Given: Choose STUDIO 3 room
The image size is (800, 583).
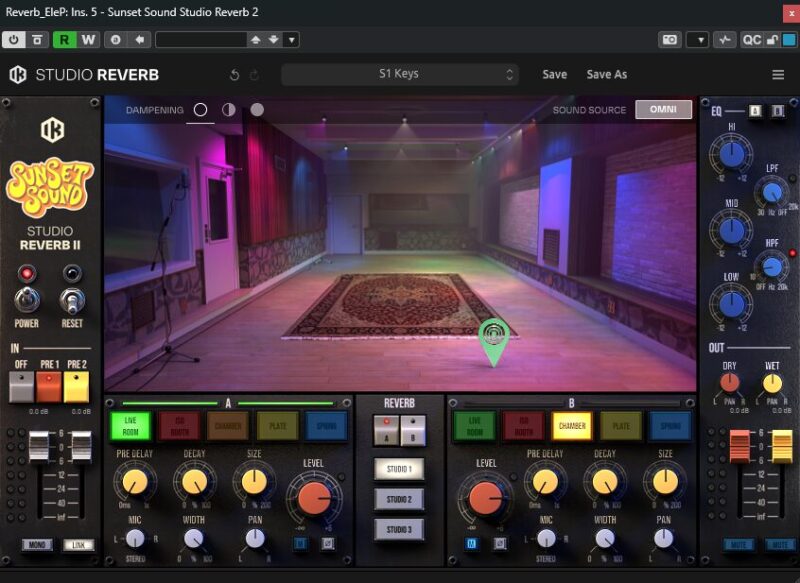Looking at the screenshot, I should (399, 529).
